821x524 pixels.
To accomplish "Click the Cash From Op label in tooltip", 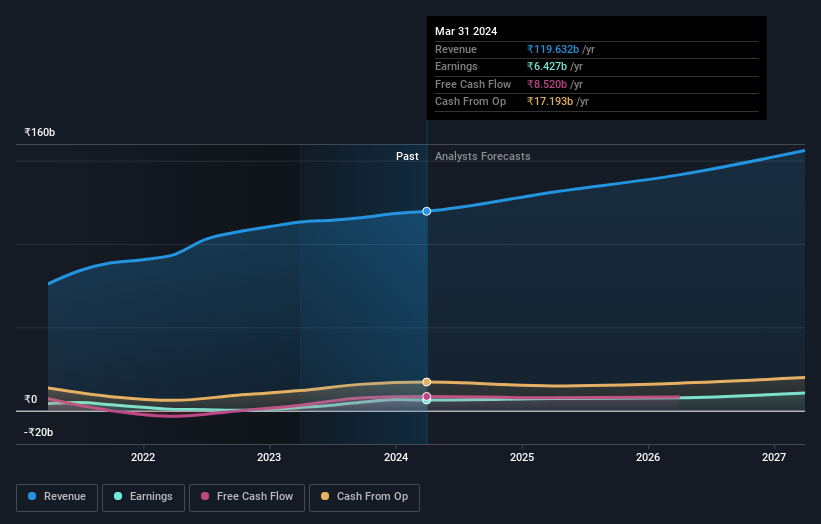I will point(470,102).
